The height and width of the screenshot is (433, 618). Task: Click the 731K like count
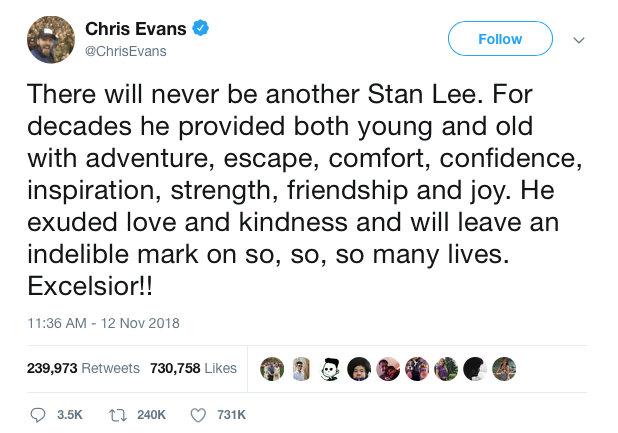coord(230,413)
